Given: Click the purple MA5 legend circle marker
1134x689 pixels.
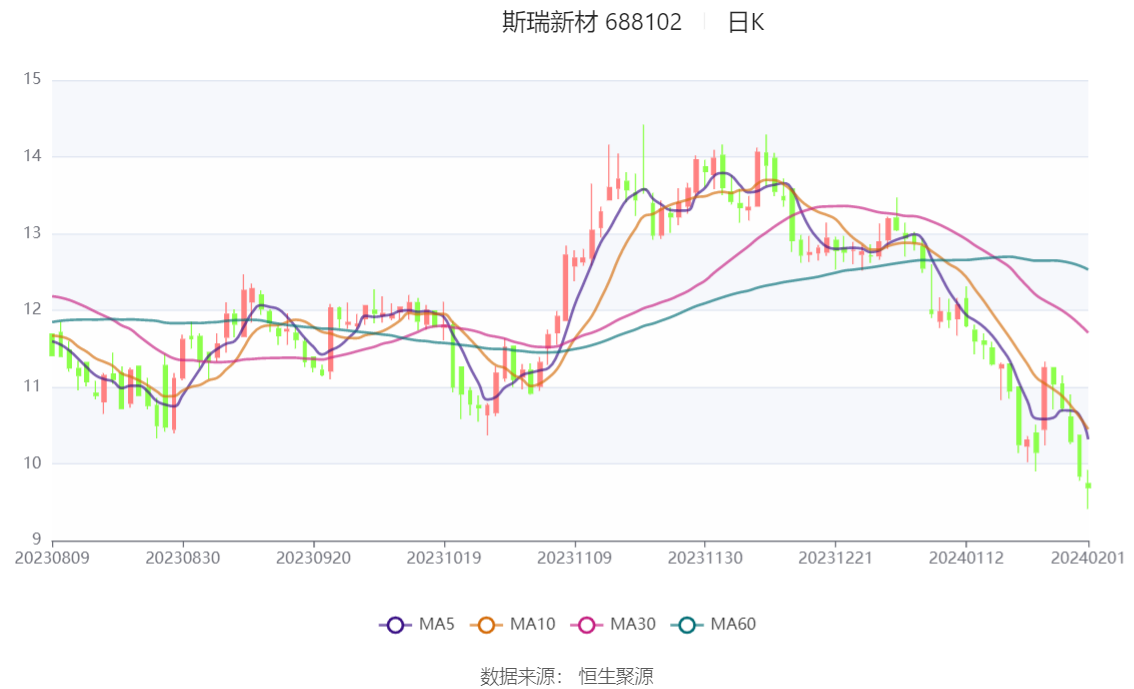Looking at the screenshot, I should [395, 625].
